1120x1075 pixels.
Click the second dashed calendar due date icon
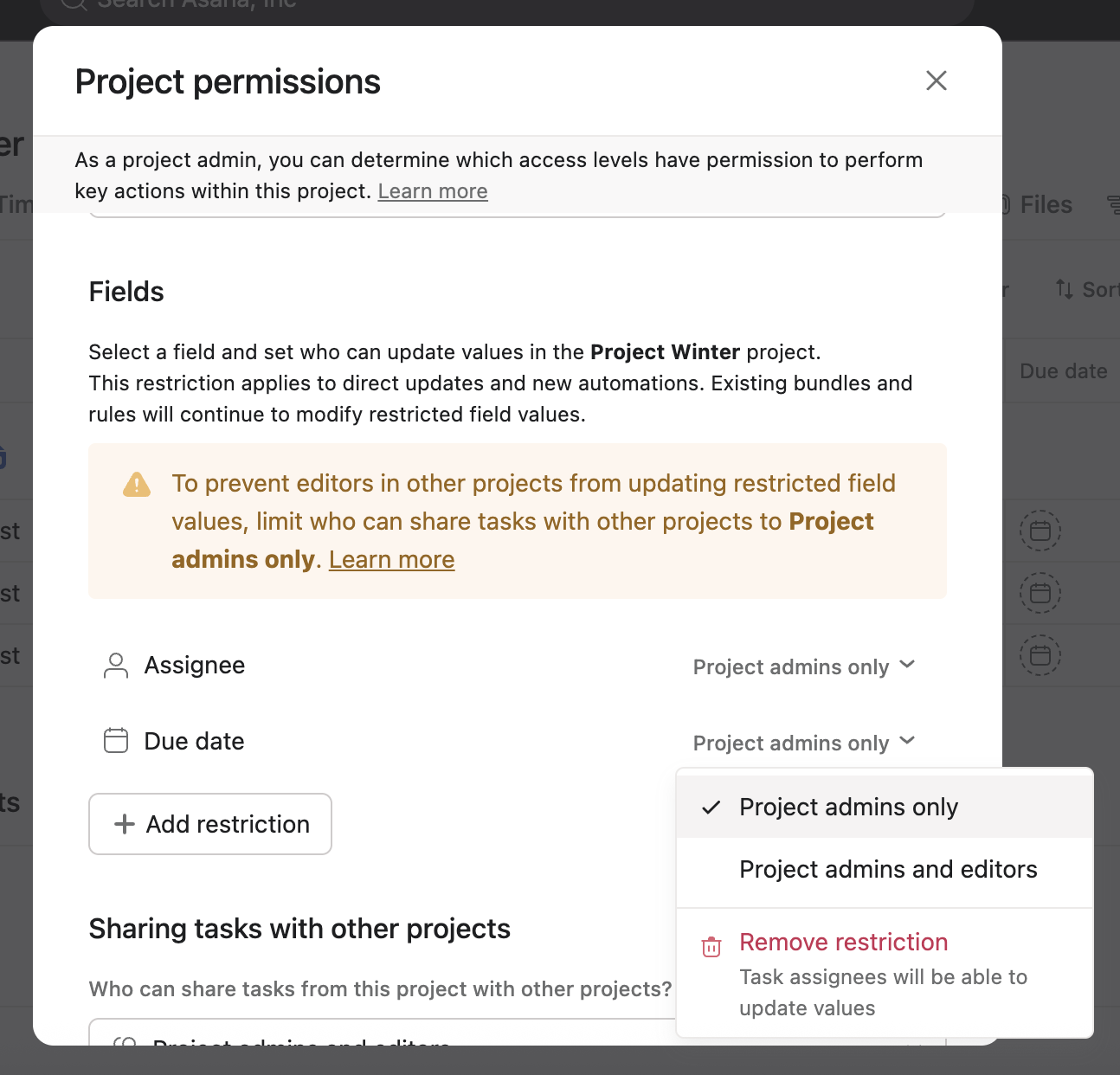point(1040,593)
